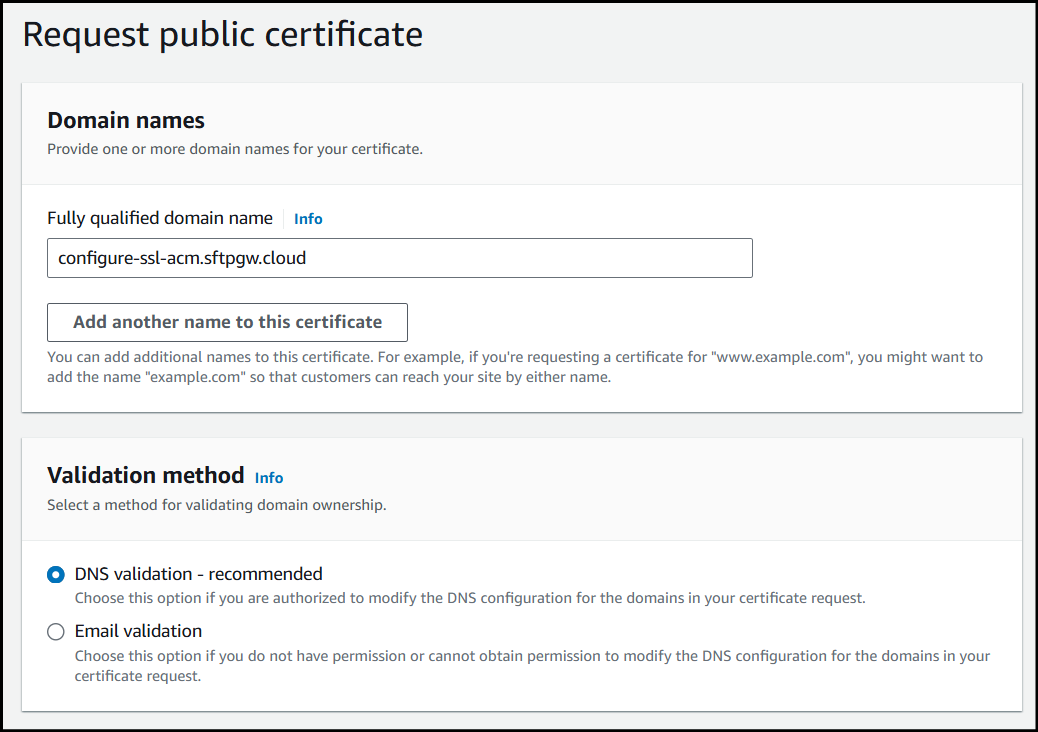Viewport: 1038px width, 732px height.
Task: Click empty space right of Add another name button
Action: [700, 322]
